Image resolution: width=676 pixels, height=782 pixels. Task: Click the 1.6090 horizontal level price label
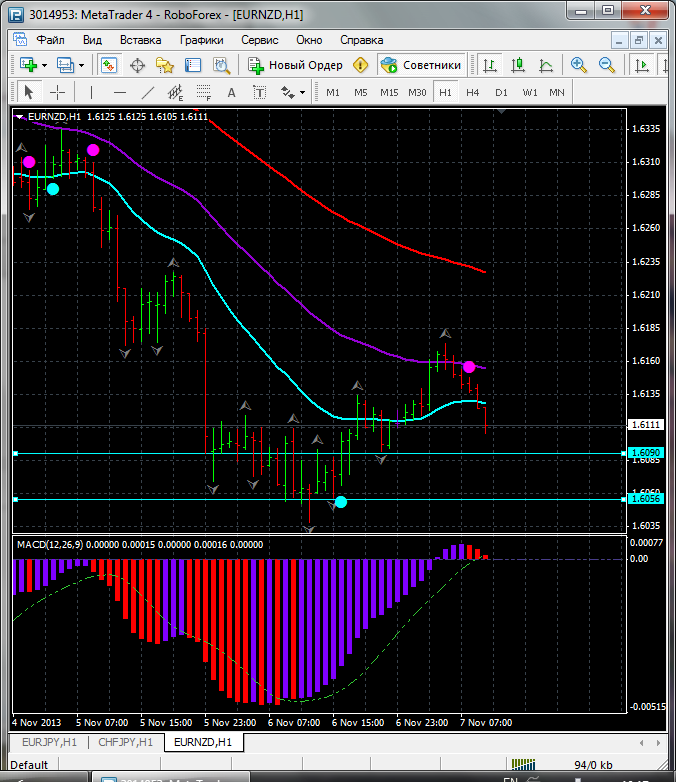(642, 453)
